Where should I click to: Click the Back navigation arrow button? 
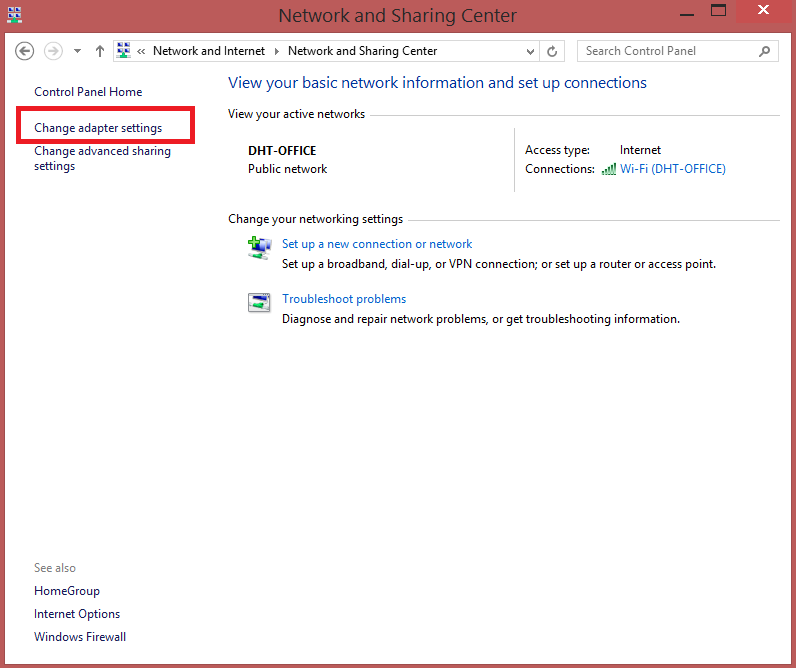(25, 51)
